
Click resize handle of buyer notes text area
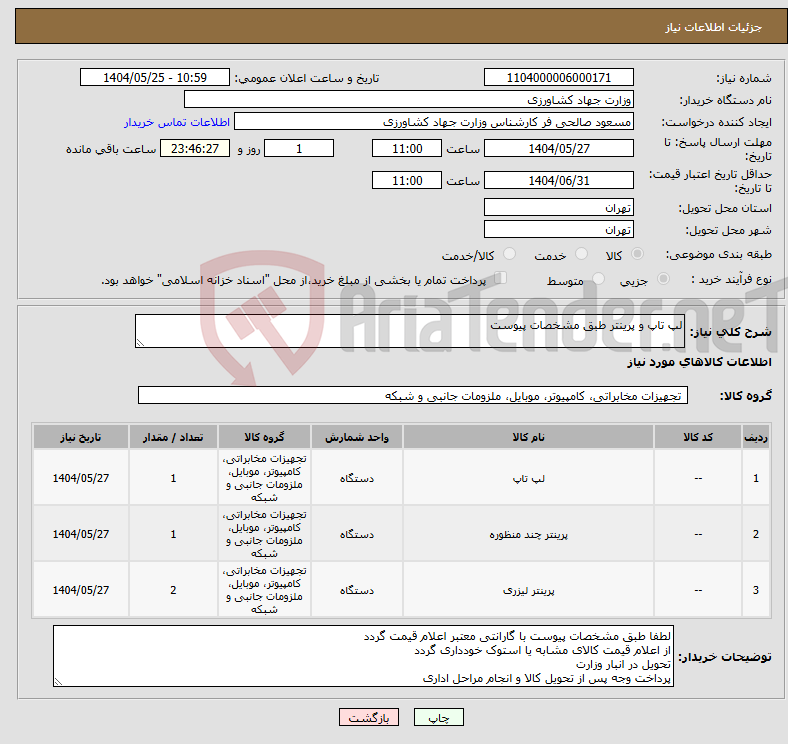58,682
